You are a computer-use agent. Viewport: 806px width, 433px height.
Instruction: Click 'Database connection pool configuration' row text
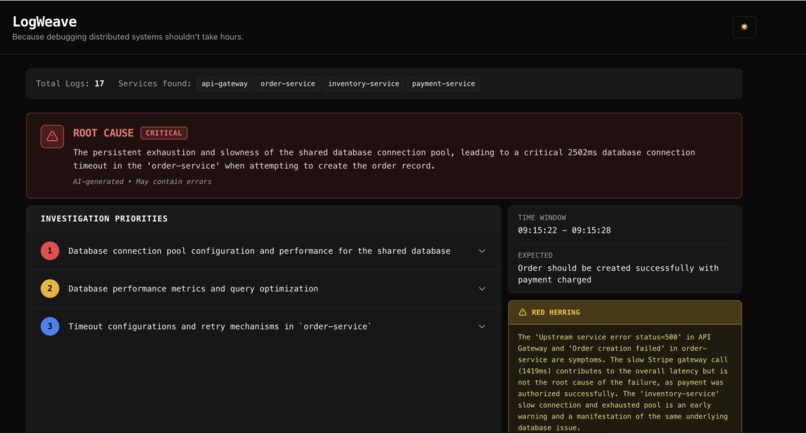[260, 251]
